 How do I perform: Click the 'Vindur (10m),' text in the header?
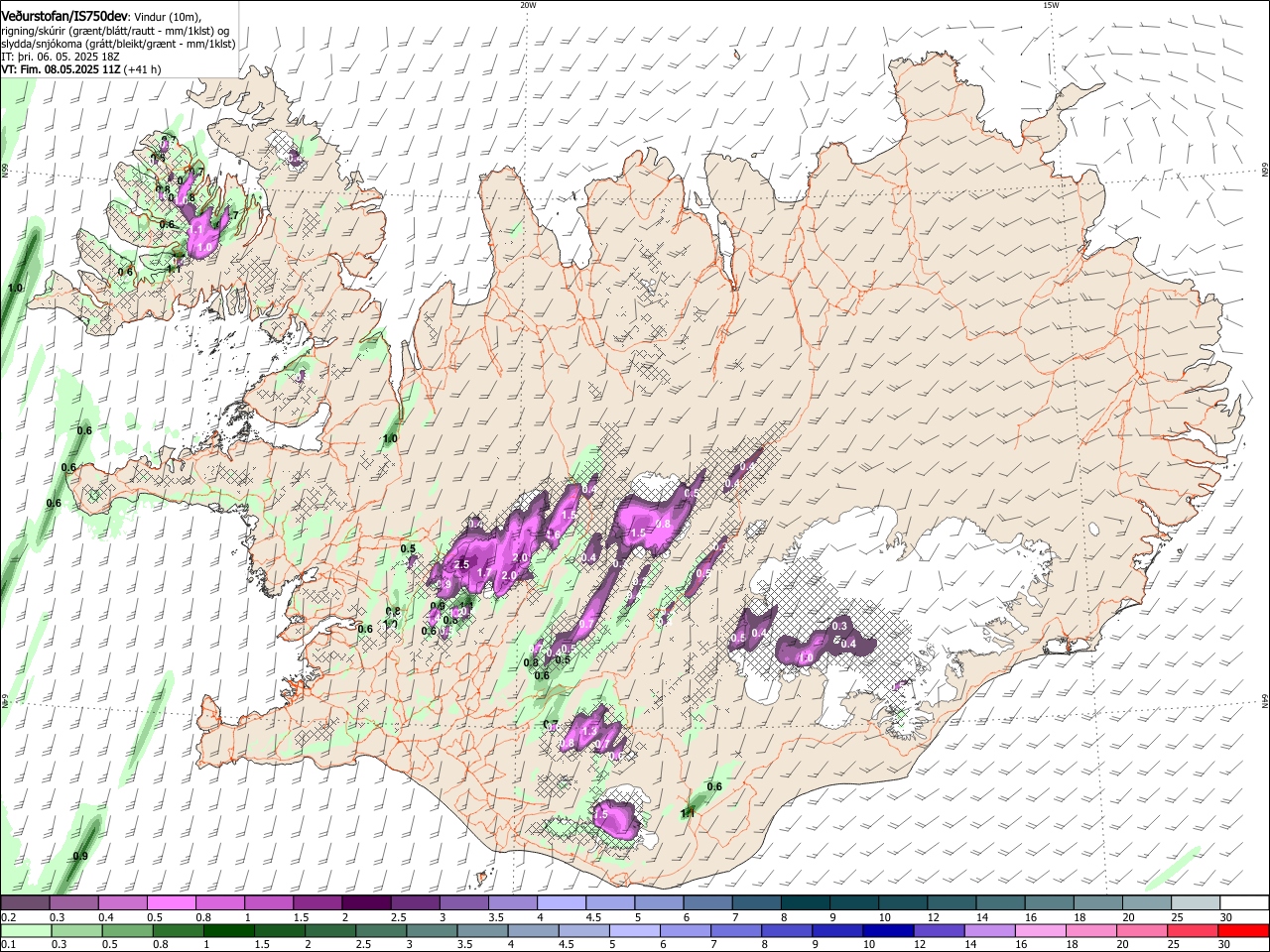pos(166,16)
